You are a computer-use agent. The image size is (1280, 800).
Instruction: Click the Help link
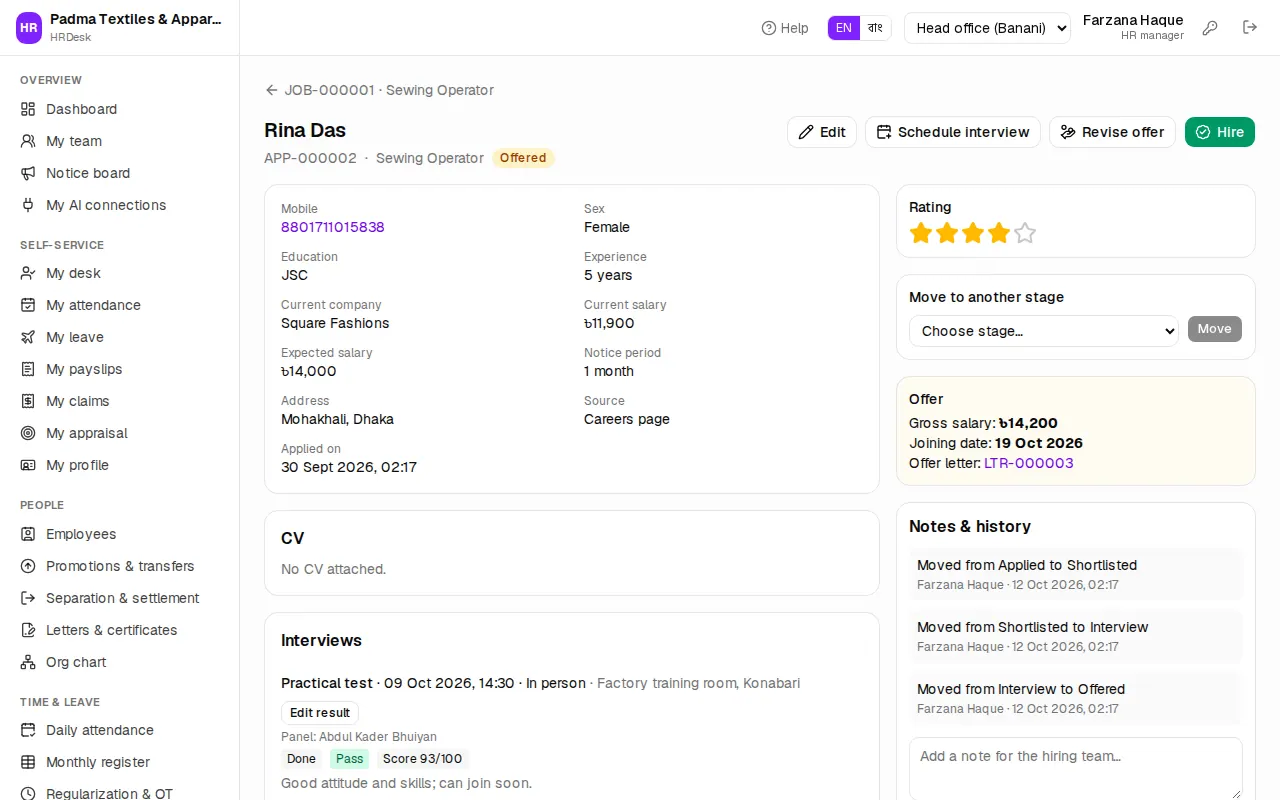coord(785,28)
